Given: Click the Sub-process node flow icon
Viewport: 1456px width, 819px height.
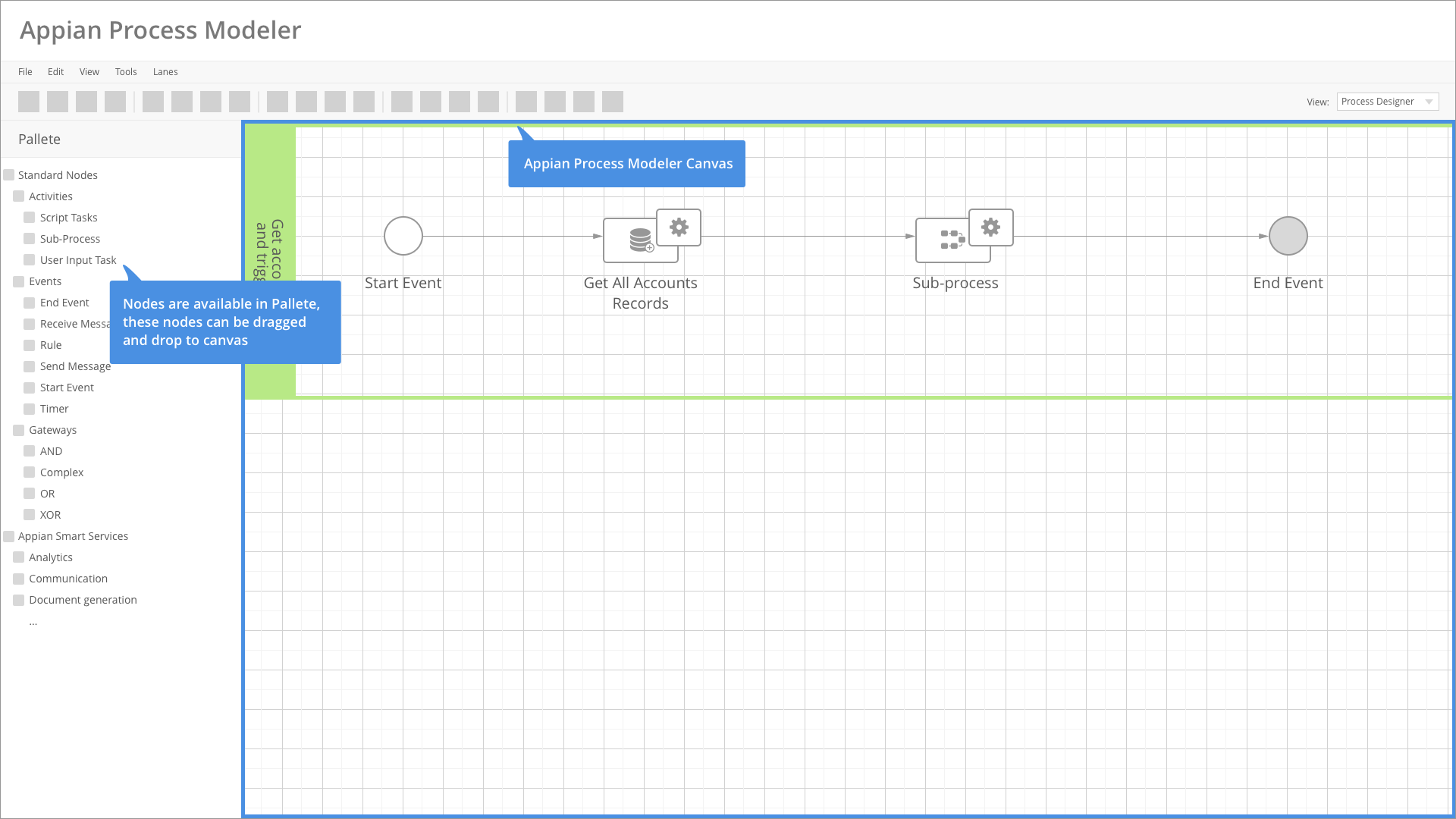Looking at the screenshot, I should (x=952, y=240).
